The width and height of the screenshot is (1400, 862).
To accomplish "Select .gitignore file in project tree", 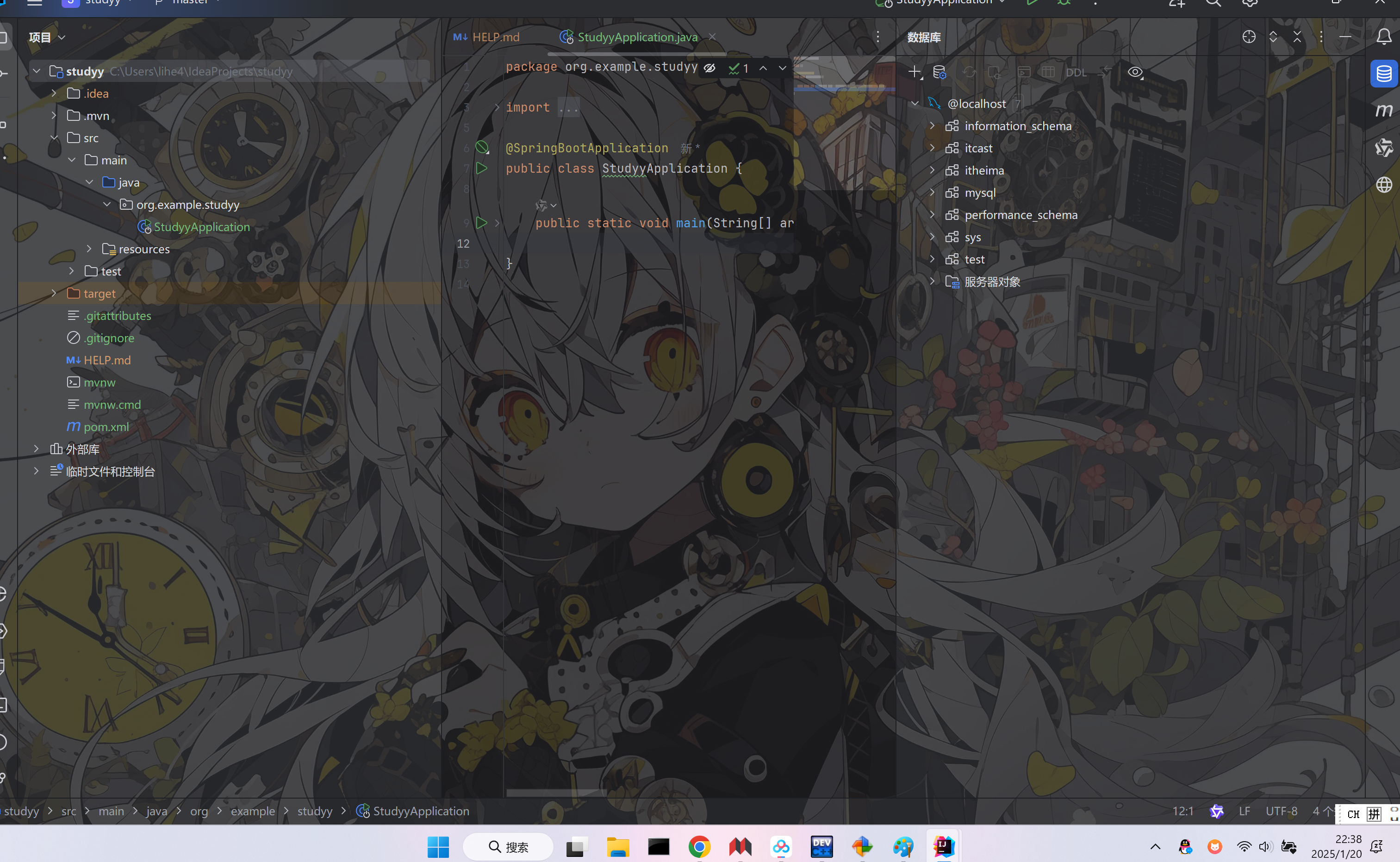I will (x=108, y=337).
